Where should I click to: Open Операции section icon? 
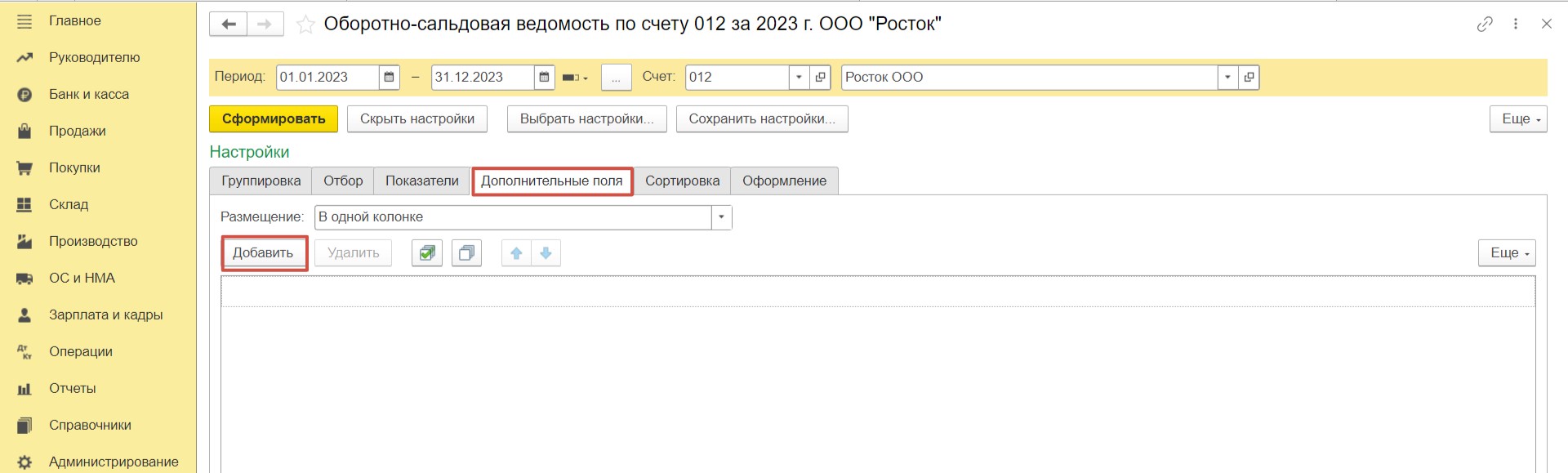tap(24, 352)
